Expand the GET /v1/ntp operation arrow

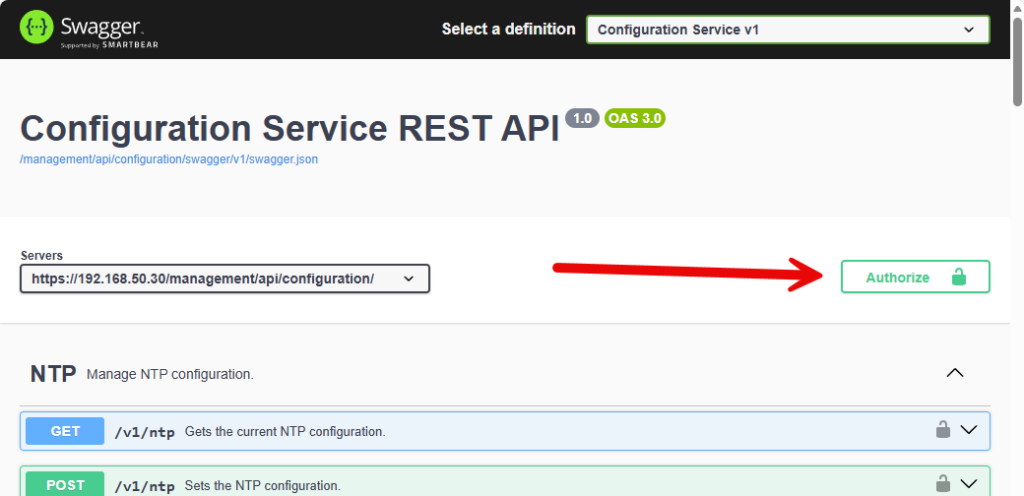pos(968,430)
